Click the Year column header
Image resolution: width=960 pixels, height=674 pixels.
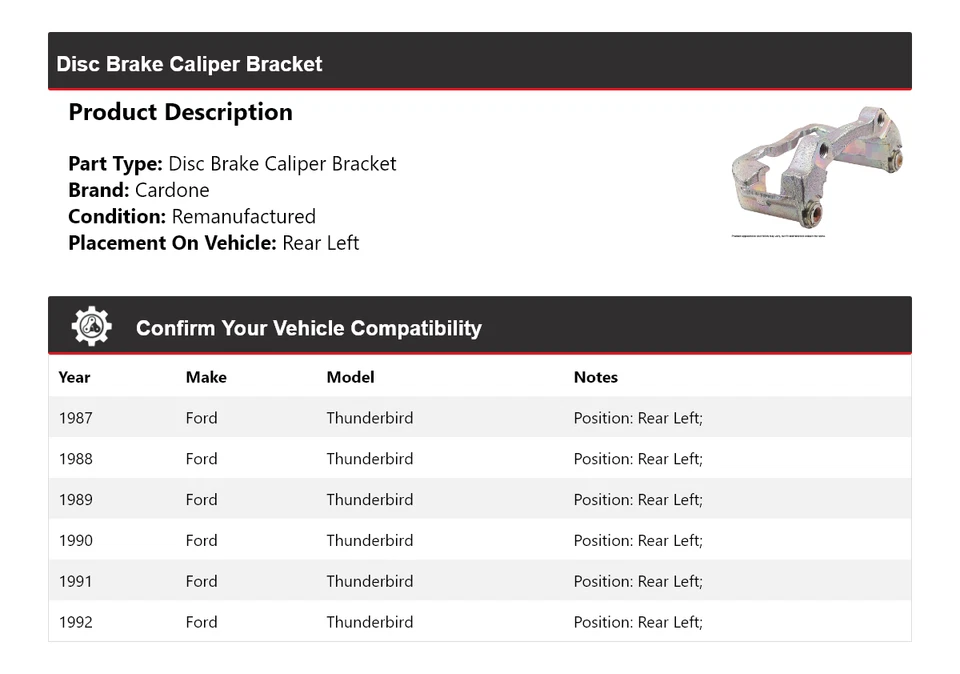[x=74, y=377]
